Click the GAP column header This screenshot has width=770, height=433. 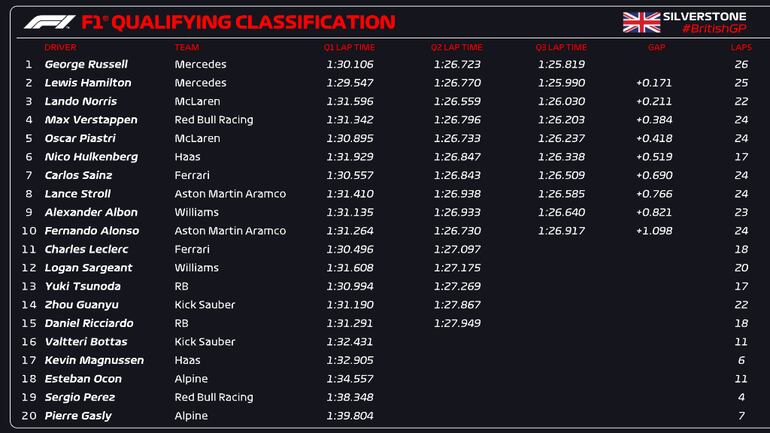click(656, 47)
